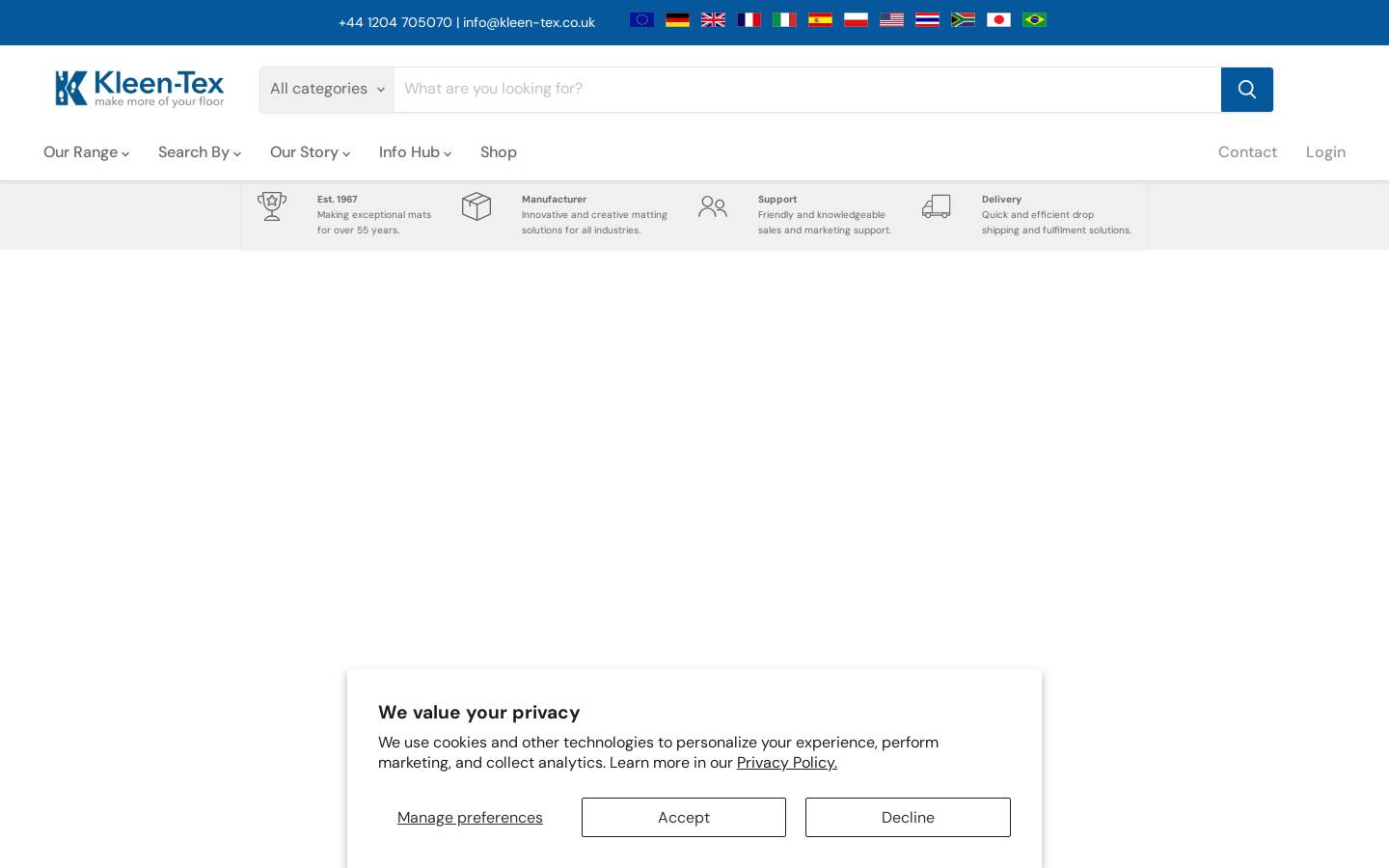Open the All categories dropdown
The image size is (1389, 868).
[327, 90]
